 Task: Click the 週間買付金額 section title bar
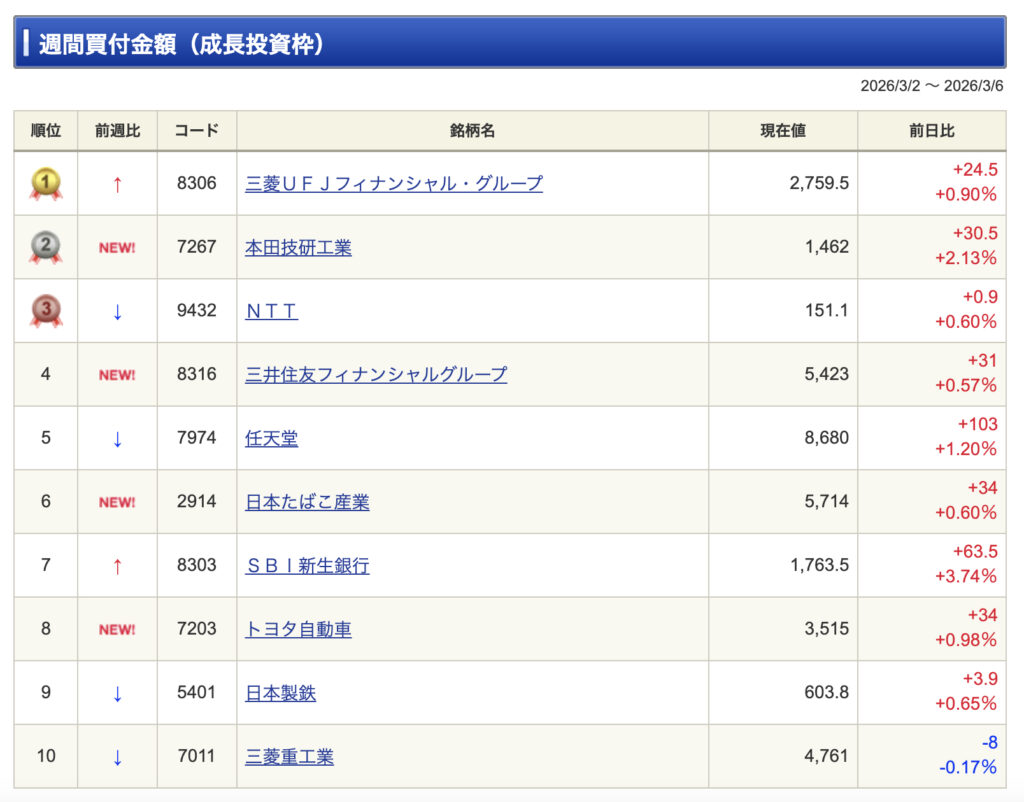pyautogui.click(x=510, y=43)
